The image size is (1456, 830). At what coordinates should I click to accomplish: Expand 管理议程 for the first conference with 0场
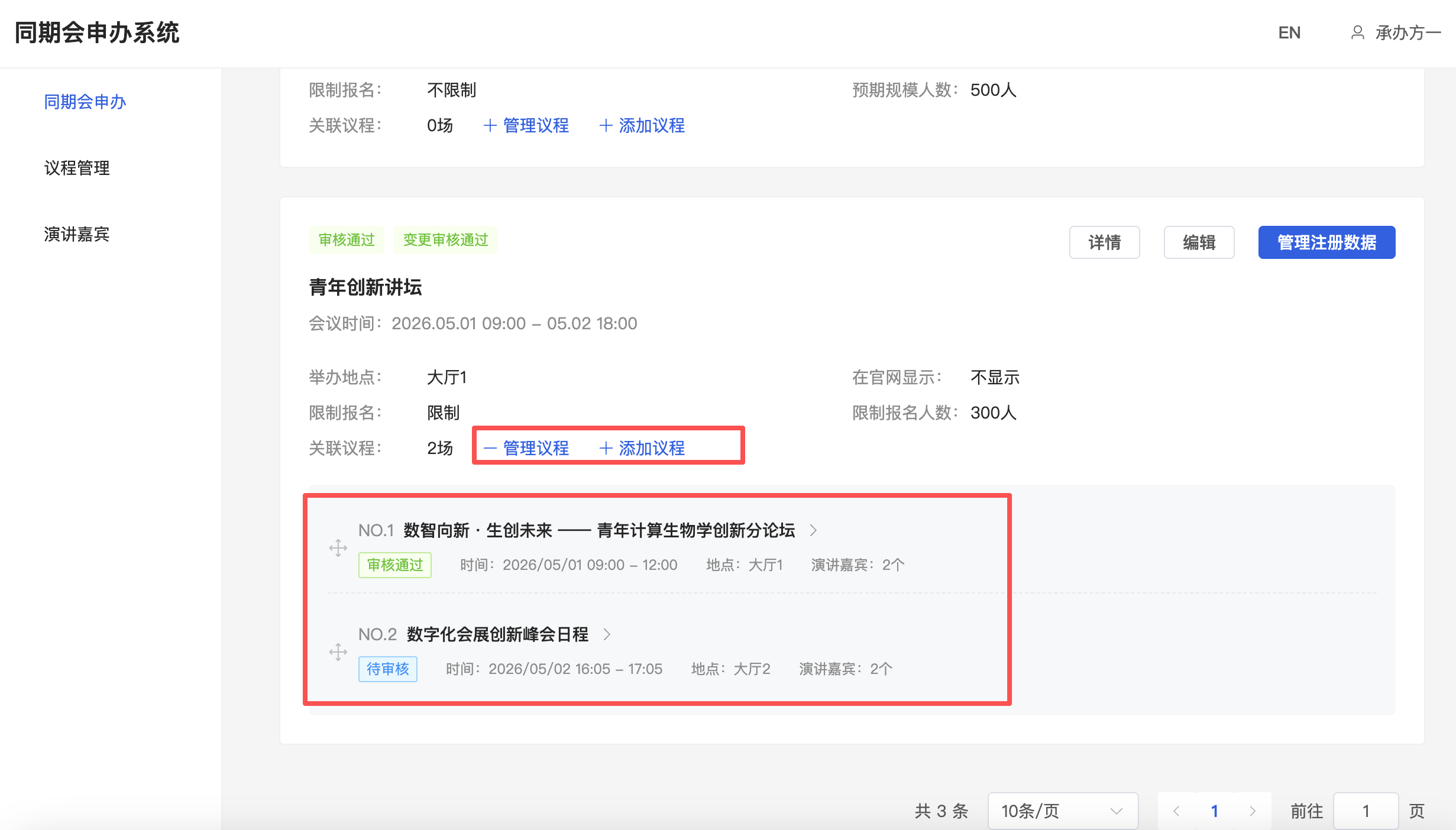point(526,125)
